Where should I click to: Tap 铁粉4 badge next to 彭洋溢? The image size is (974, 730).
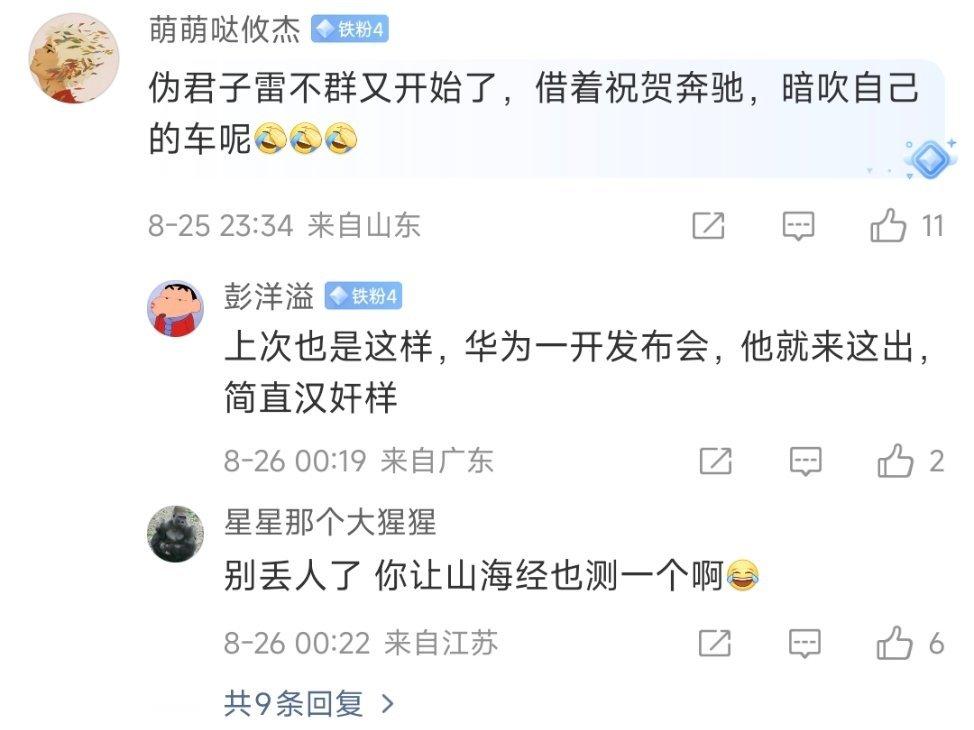pos(363,296)
